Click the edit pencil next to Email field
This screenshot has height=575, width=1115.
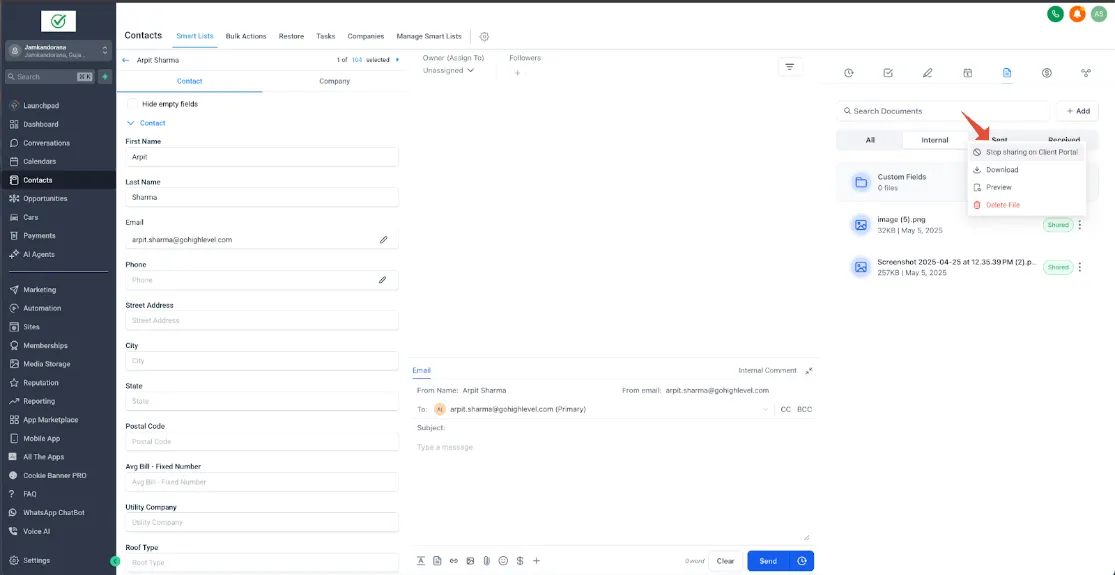383,240
